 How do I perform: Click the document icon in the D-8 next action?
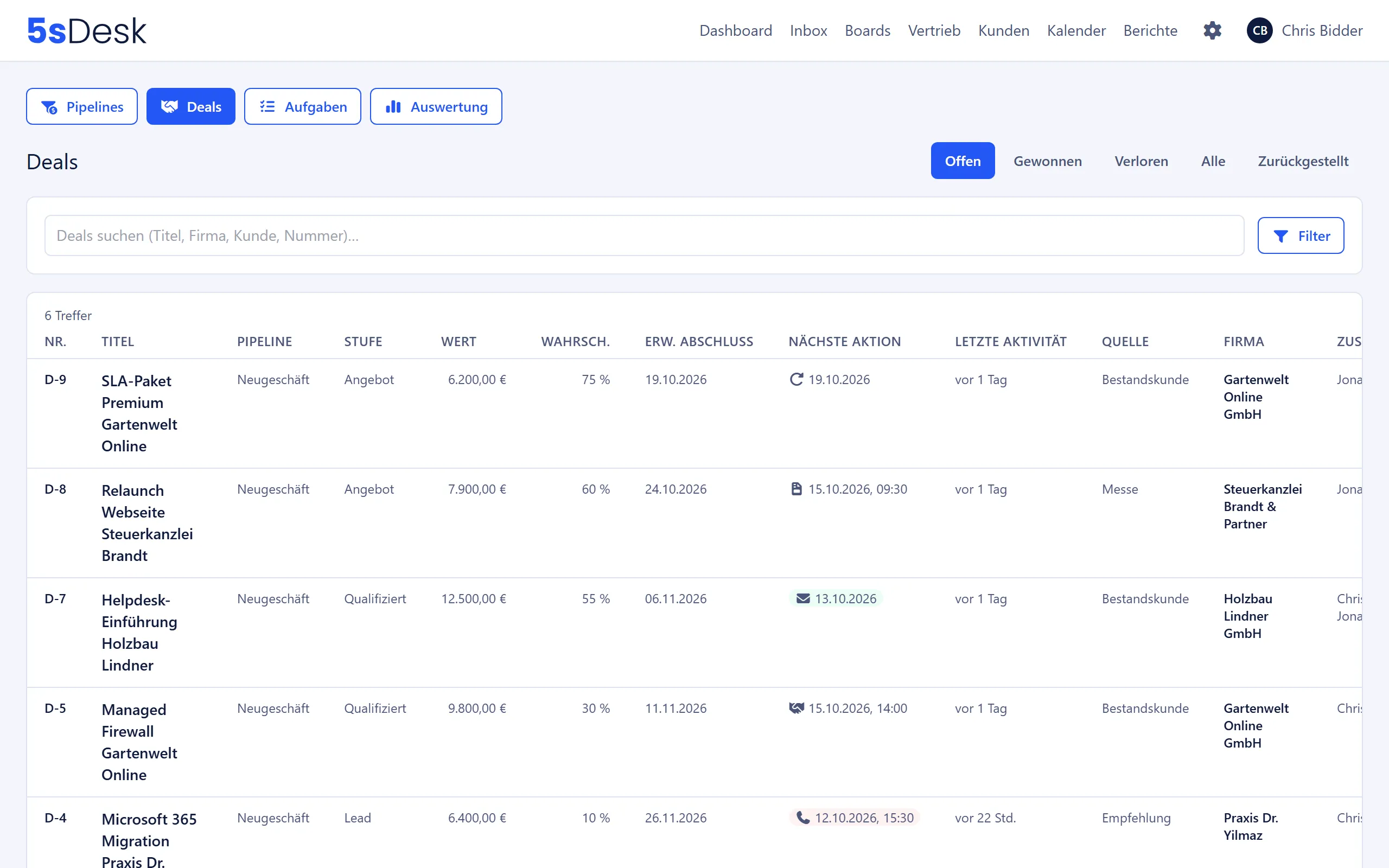796,489
